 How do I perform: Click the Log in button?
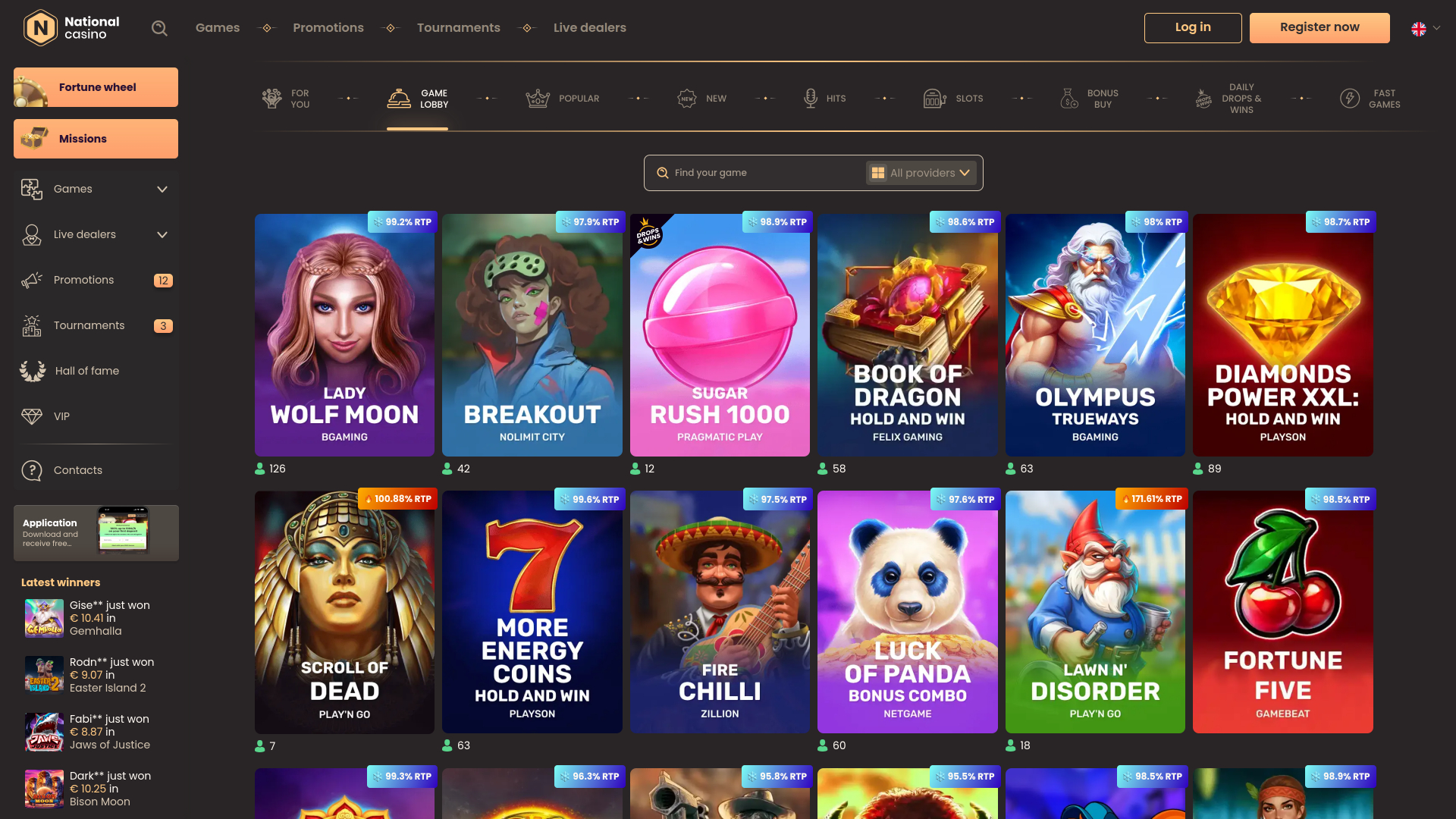pos(1192,27)
